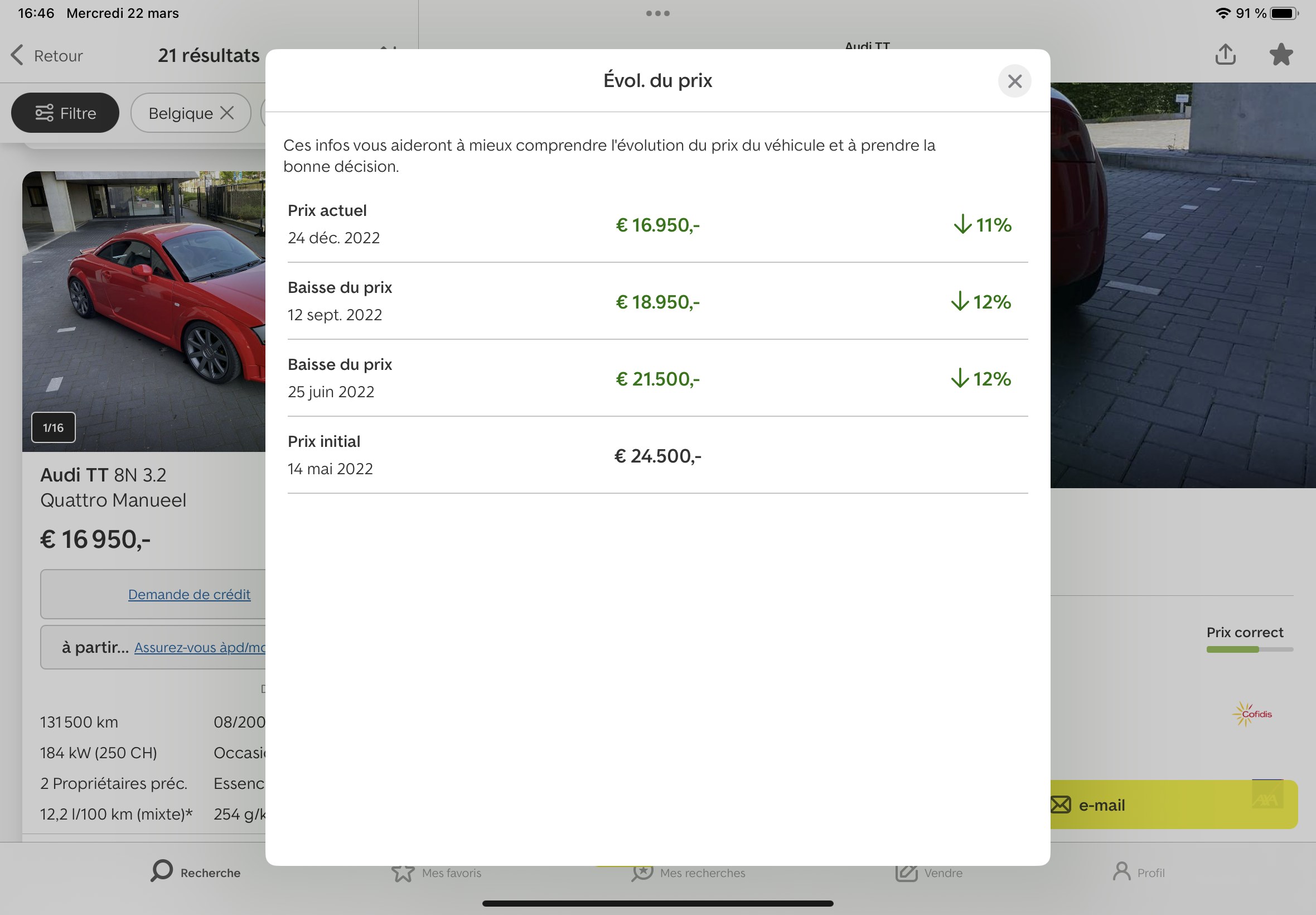1316x915 pixels.
Task: Click the 184 kW (250 CH) text
Action: point(99,753)
